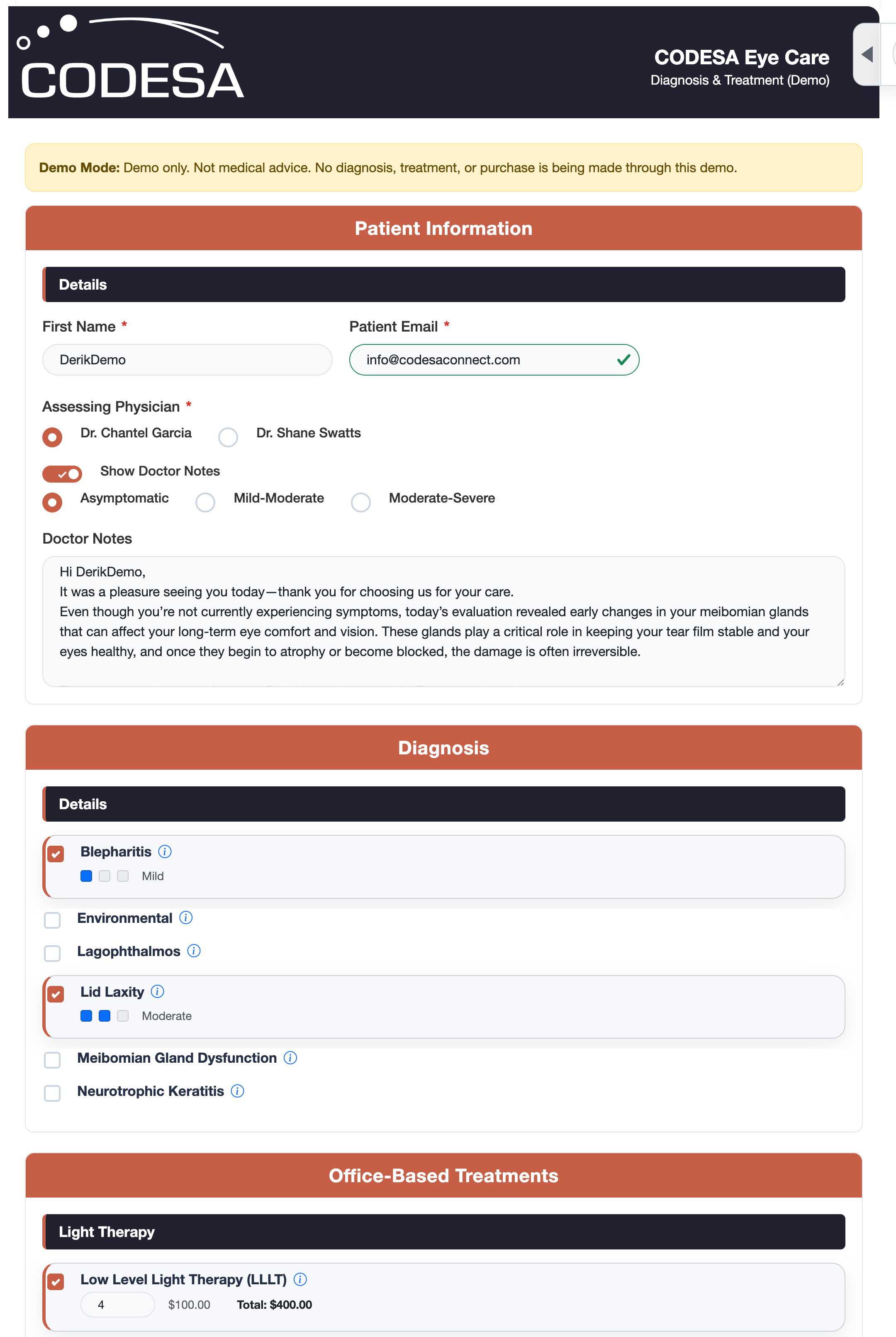This screenshot has height=1337, width=896.
Task: Choose the Moderate-Severe symptom level
Action: coord(360,503)
